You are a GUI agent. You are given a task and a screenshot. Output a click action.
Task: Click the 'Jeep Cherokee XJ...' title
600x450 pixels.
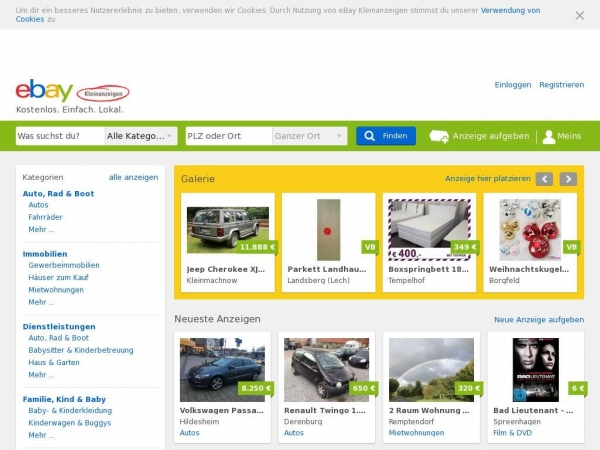pos(226,269)
